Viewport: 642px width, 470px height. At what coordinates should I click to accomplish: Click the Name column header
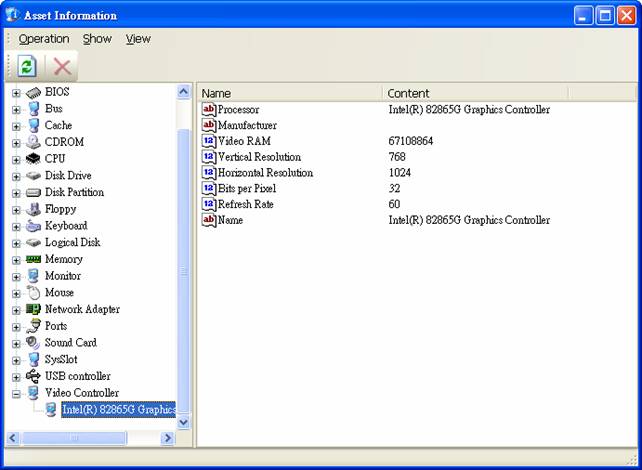tap(290, 93)
